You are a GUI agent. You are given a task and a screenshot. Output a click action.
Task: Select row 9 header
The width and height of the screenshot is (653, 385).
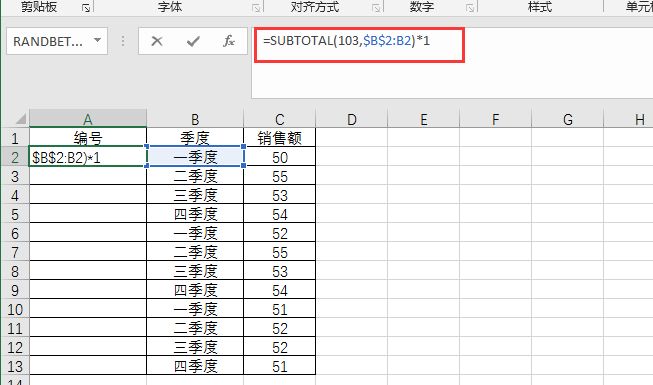pos(15,290)
